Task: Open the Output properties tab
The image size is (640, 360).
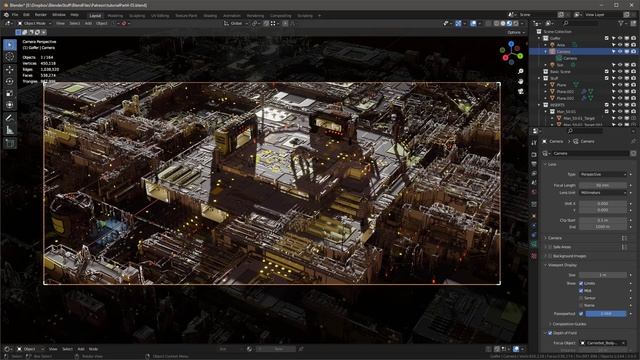Action: click(534, 164)
